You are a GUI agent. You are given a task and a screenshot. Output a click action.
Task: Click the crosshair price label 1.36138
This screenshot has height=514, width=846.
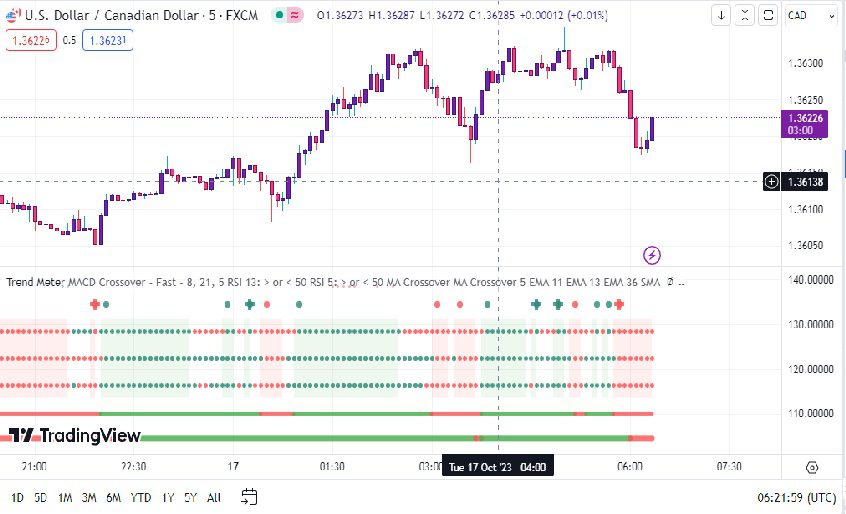(805, 182)
